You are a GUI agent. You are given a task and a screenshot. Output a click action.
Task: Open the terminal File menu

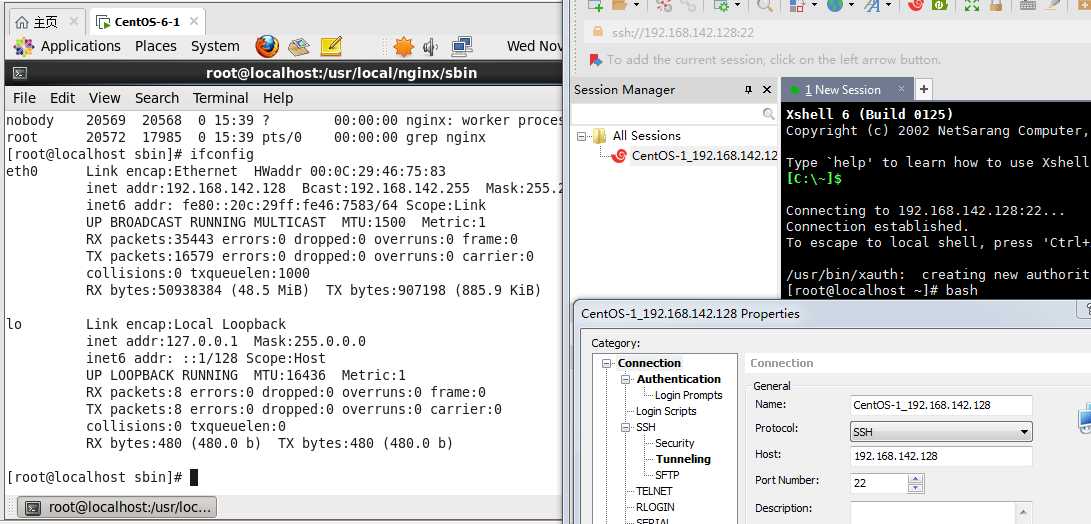(x=24, y=98)
